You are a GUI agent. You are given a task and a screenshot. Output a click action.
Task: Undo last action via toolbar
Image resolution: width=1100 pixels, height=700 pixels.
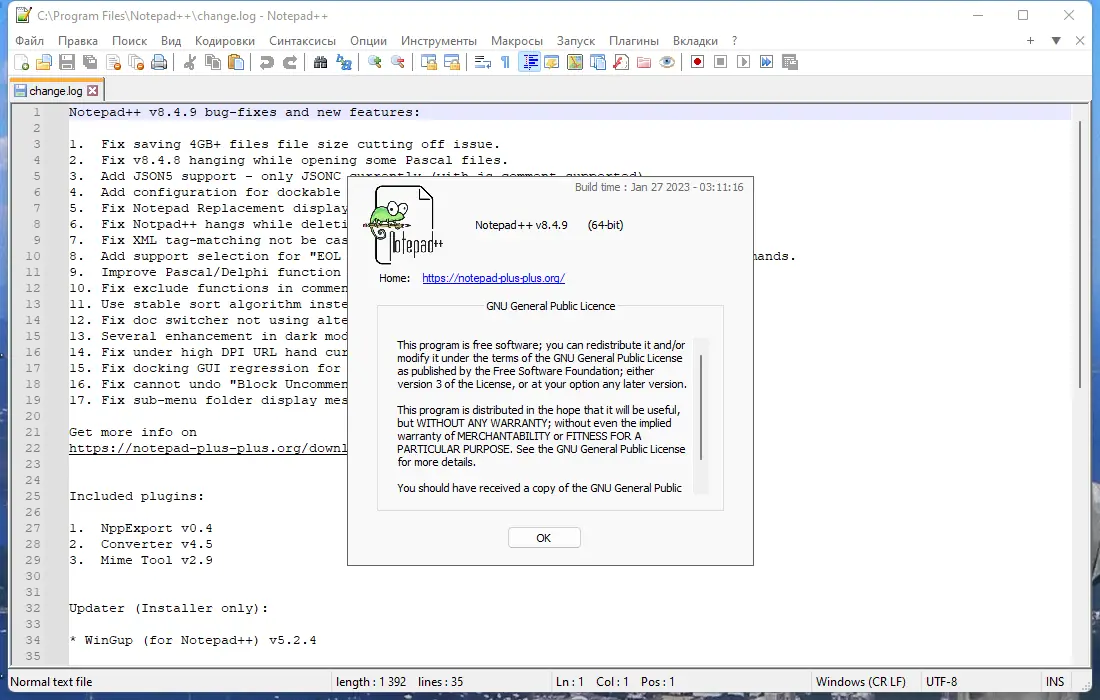pos(266,62)
